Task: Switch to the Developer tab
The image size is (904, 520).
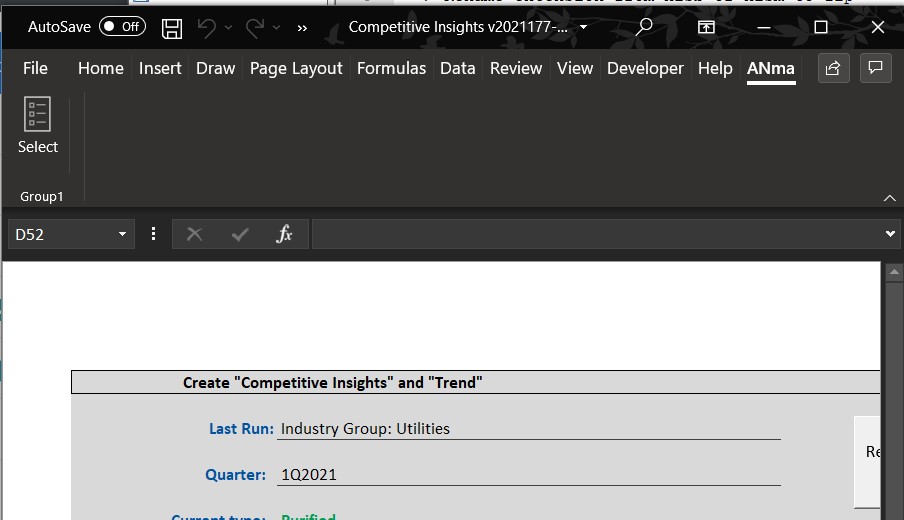Action: click(x=645, y=68)
